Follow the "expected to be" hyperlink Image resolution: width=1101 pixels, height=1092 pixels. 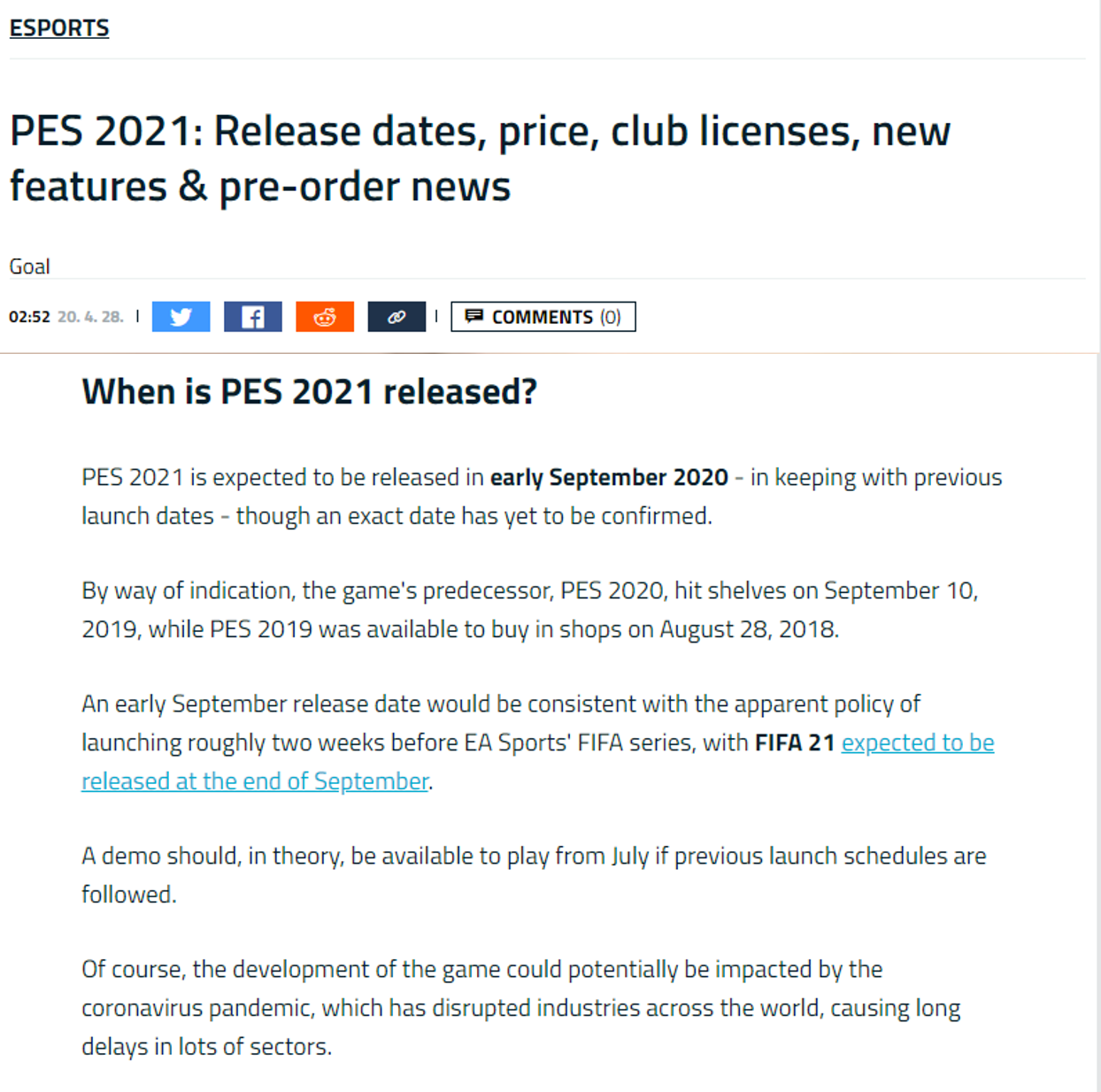(918, 742)
